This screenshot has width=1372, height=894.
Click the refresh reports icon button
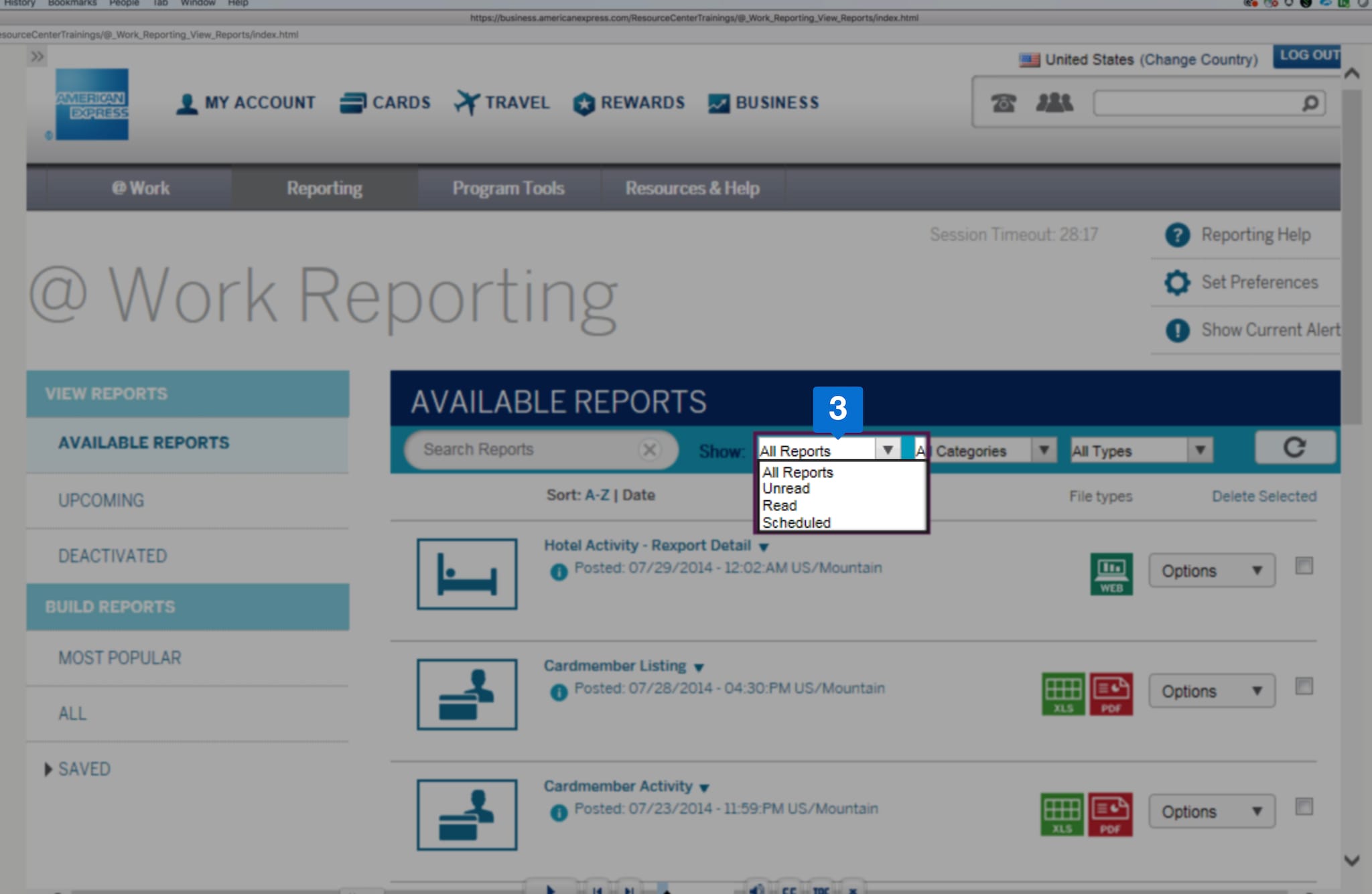[x=1294, y=448]
